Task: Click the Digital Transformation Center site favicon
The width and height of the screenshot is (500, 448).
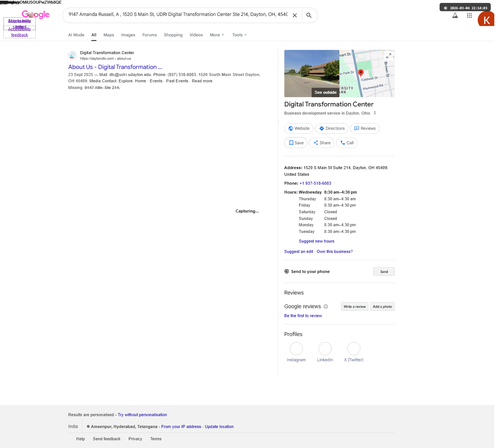Action: pos(72,55)
